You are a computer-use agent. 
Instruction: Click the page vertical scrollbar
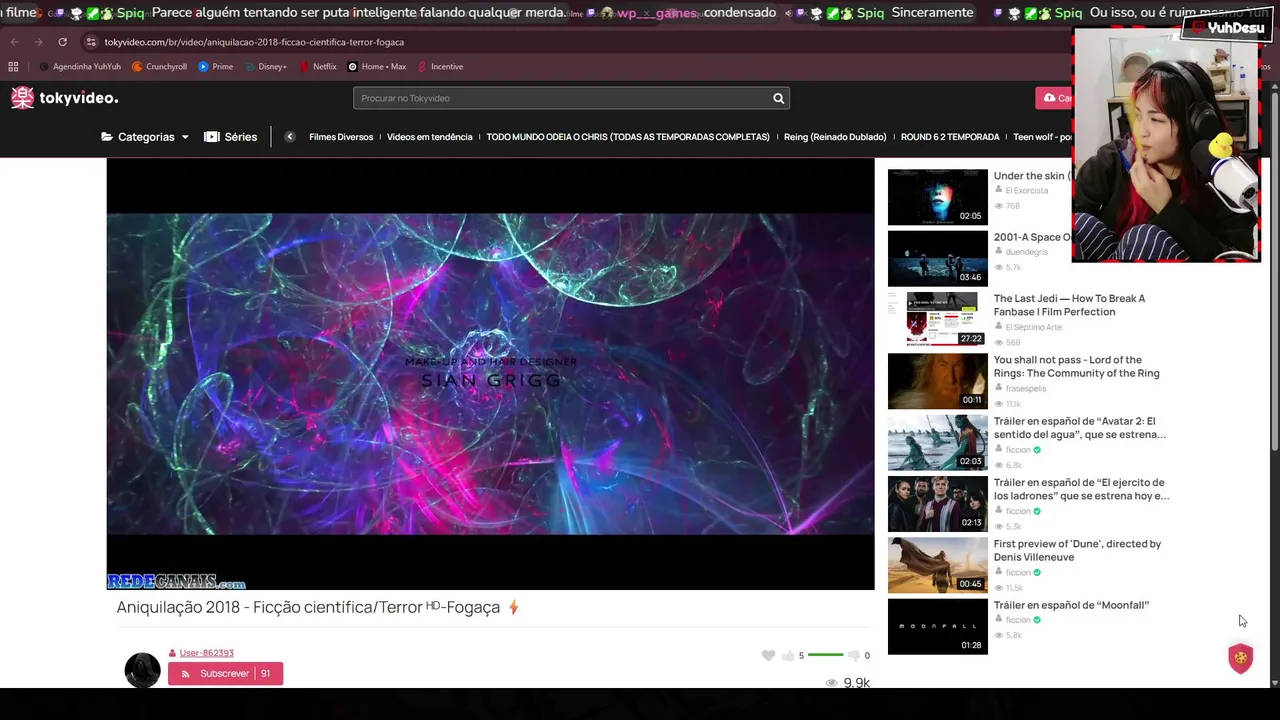pos(1274,270)
